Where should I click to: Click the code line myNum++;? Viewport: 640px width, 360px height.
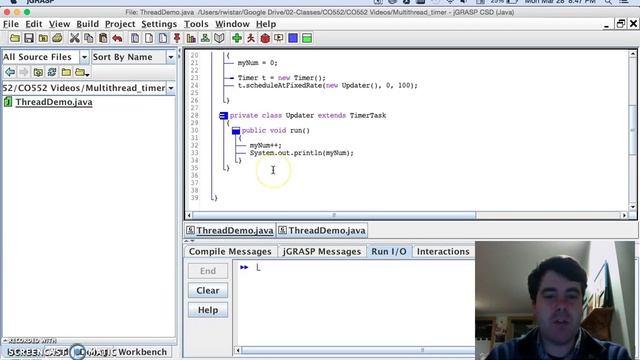(x=265, y=145)
